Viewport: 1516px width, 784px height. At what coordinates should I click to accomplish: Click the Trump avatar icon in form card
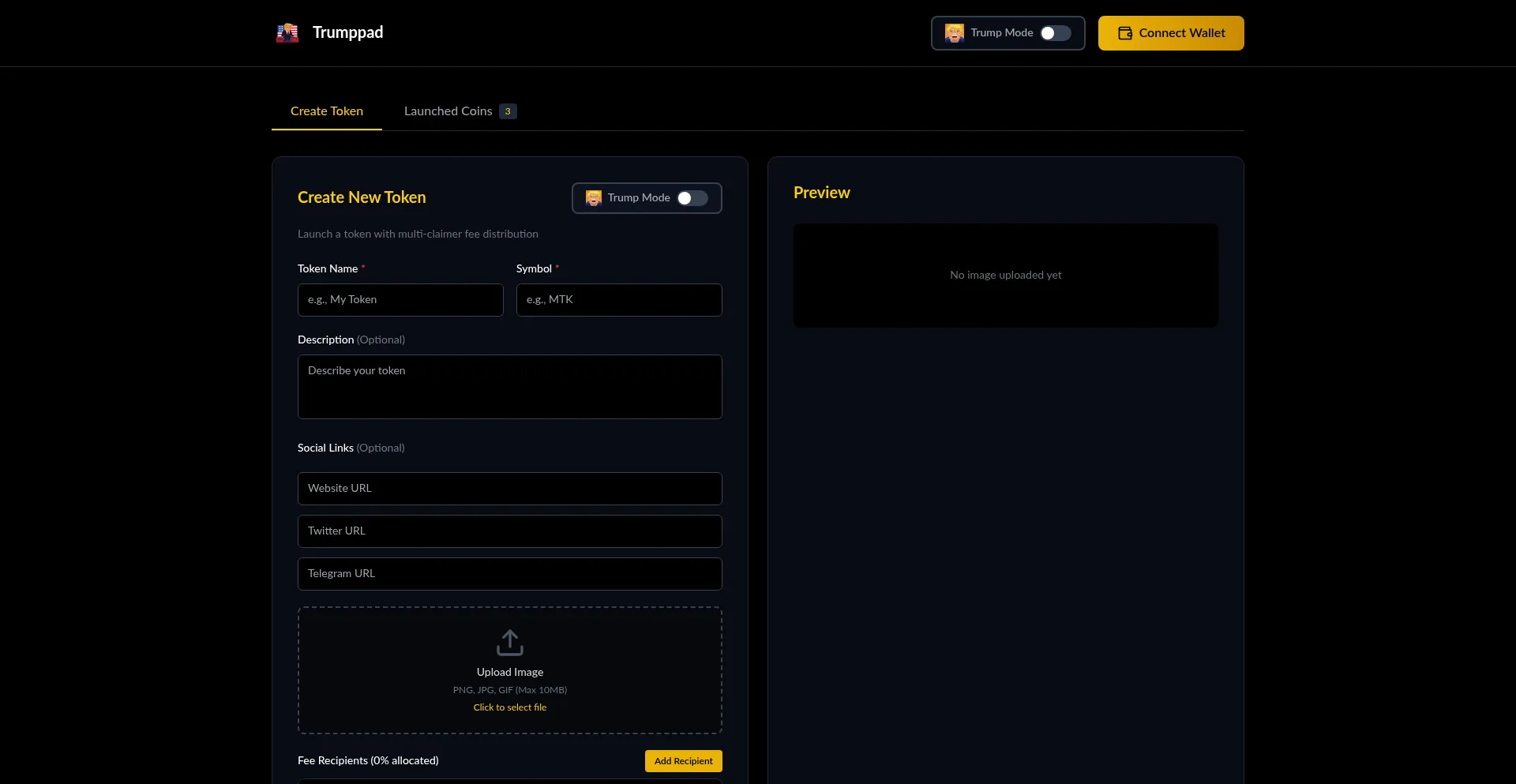[594, 198]
